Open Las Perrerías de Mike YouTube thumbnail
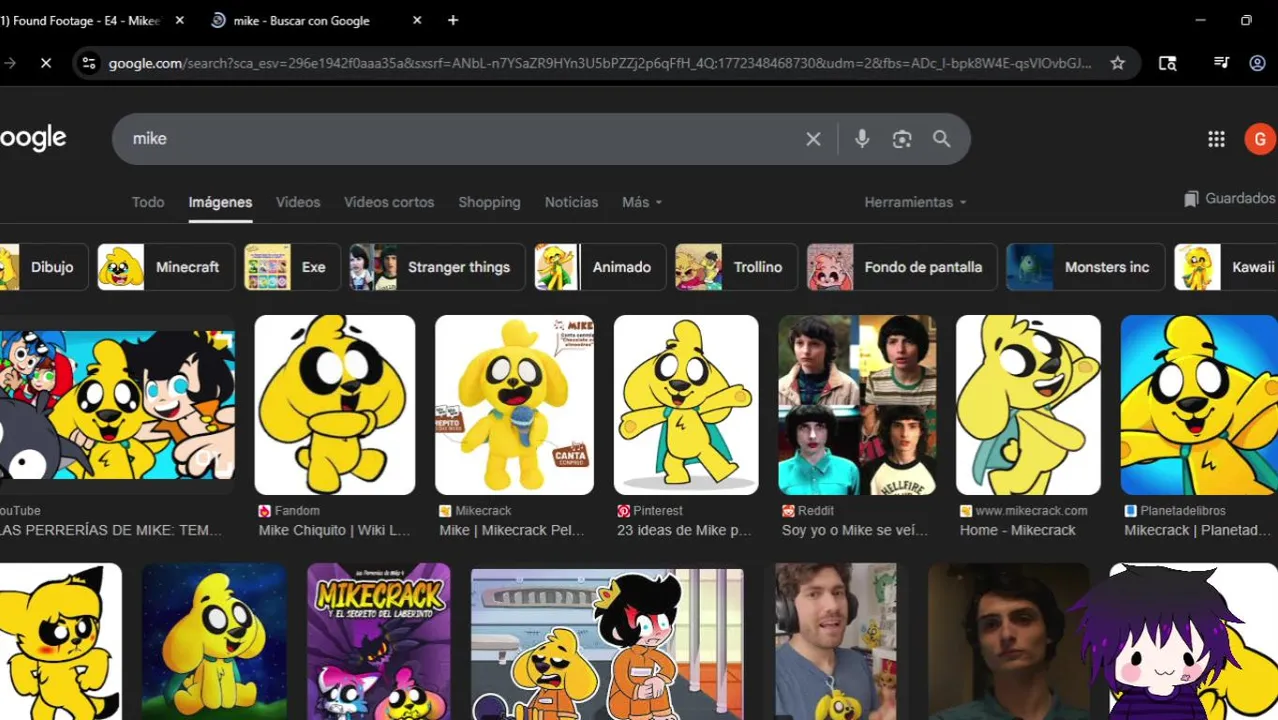Viewport: 1278px width, 720px height. point(117,405)
